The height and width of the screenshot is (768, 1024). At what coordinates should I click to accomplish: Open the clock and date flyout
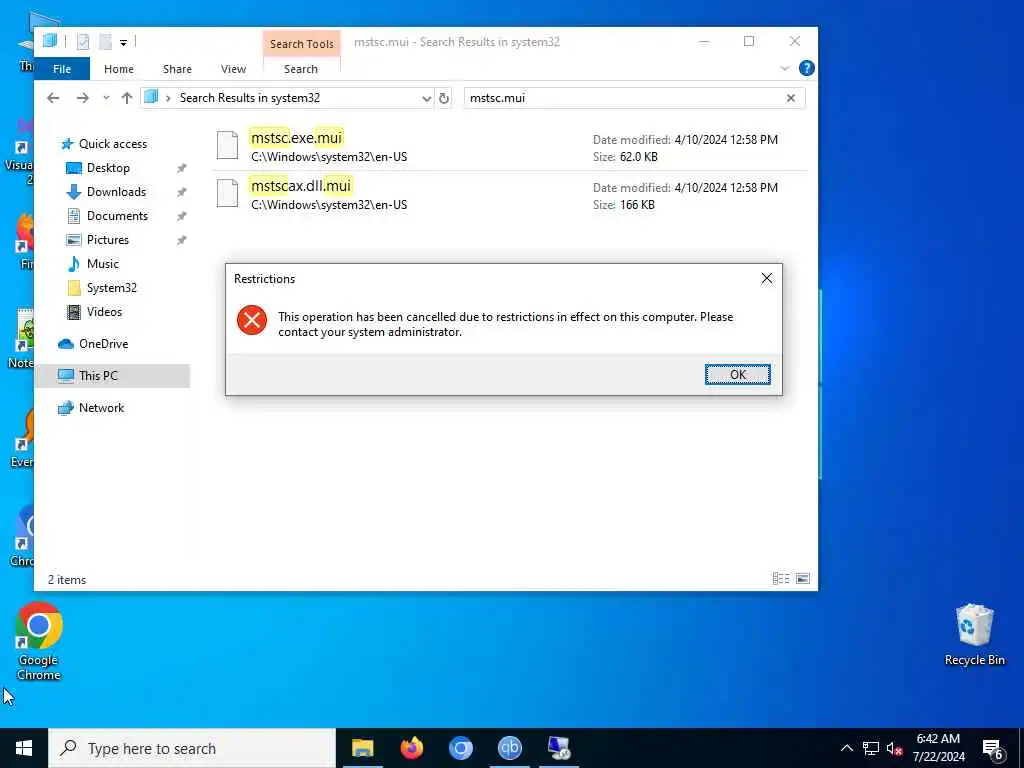(938, 748)
